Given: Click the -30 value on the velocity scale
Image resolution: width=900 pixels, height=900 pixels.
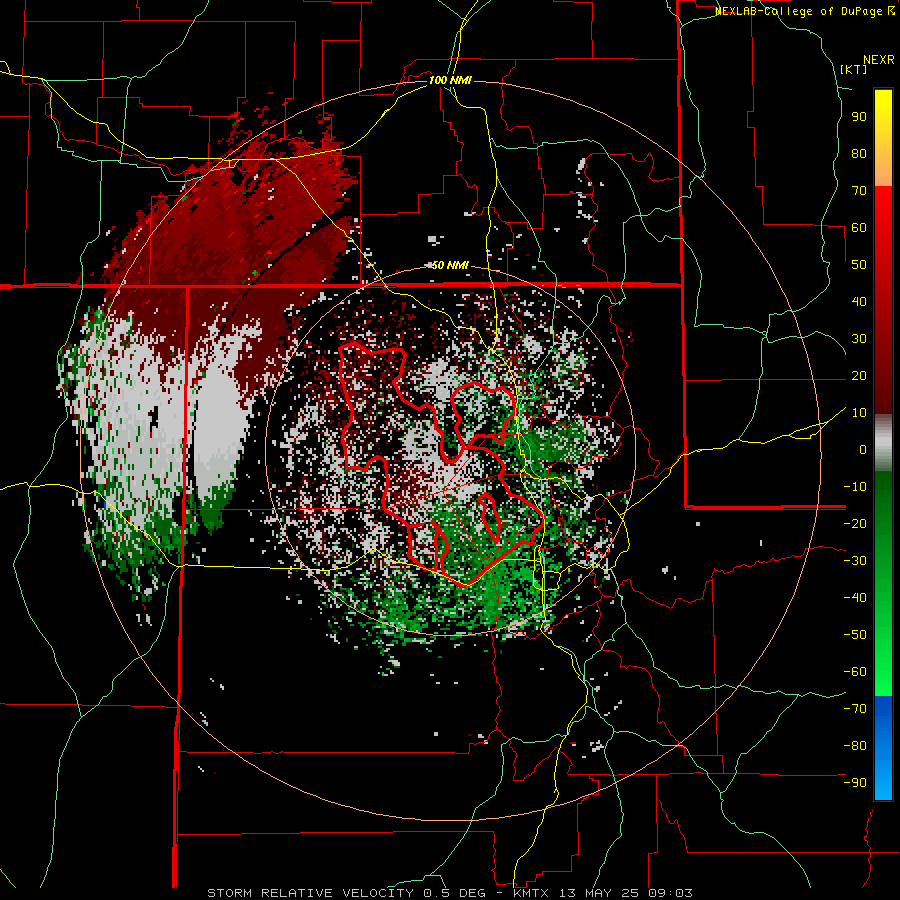Looking at the screenshot, I should pos(855,561).
